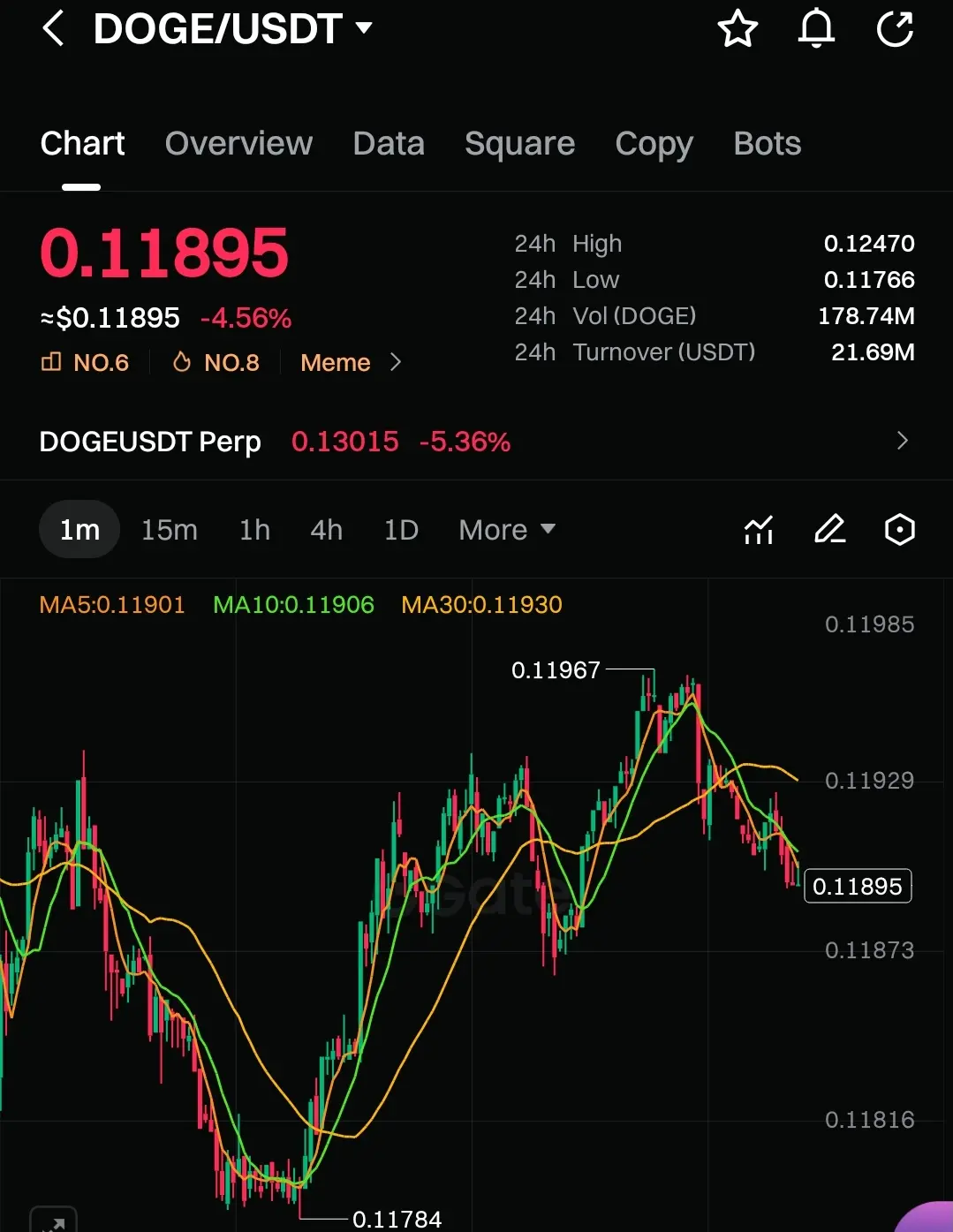The width and height of the screenshot is (953, 1232).
Task: Tap the 24h High value 0.12470
Action: click(869, 244)
